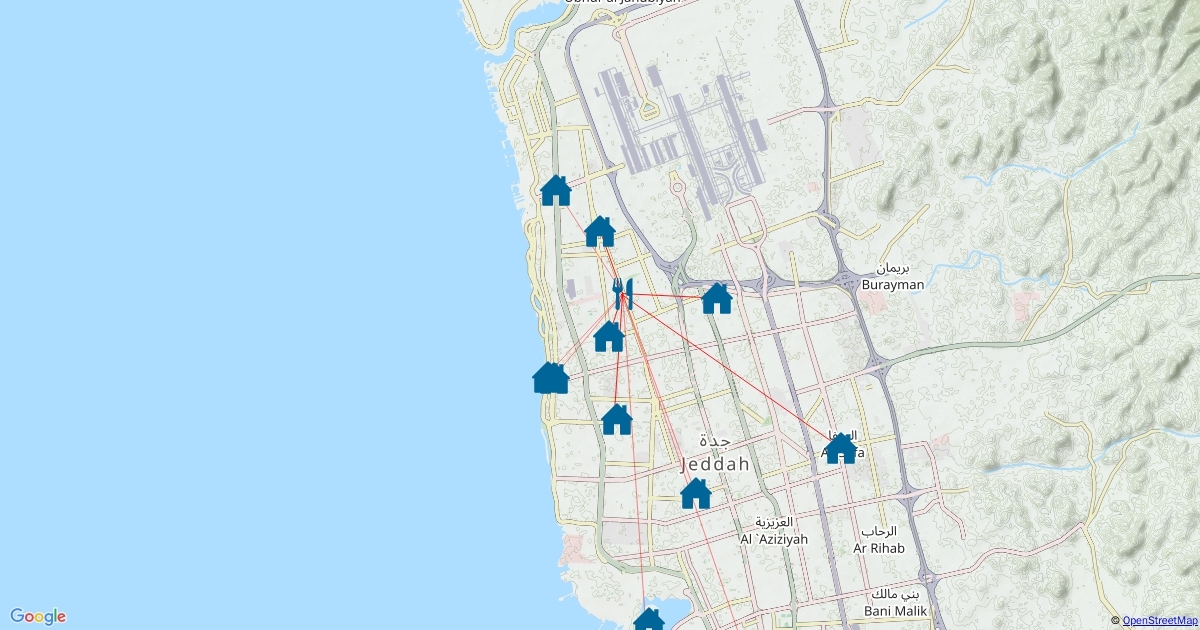Click house marker closest above the restaurant icon
Viewport: 1200px width, 630px height.
599,231
